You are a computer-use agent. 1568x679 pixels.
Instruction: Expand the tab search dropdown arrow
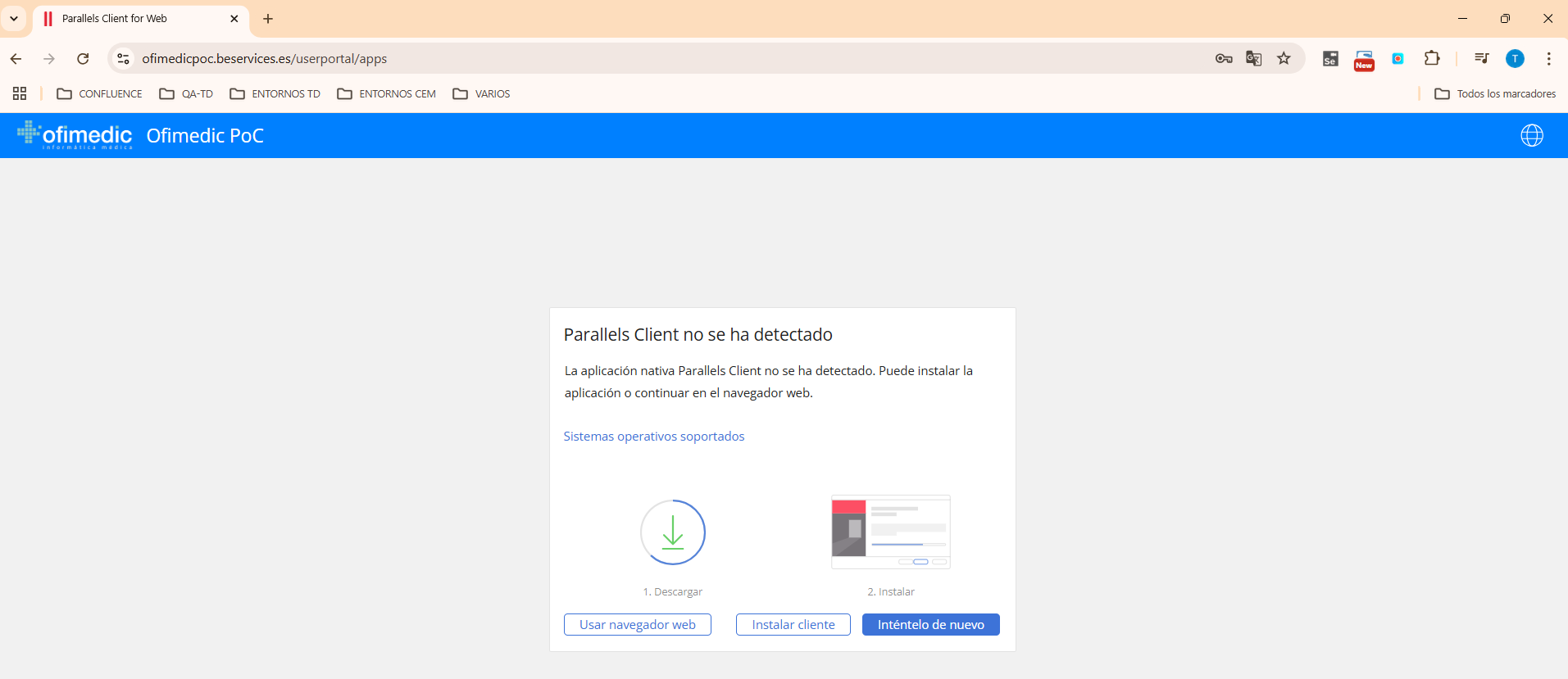(x=14, y=18)
